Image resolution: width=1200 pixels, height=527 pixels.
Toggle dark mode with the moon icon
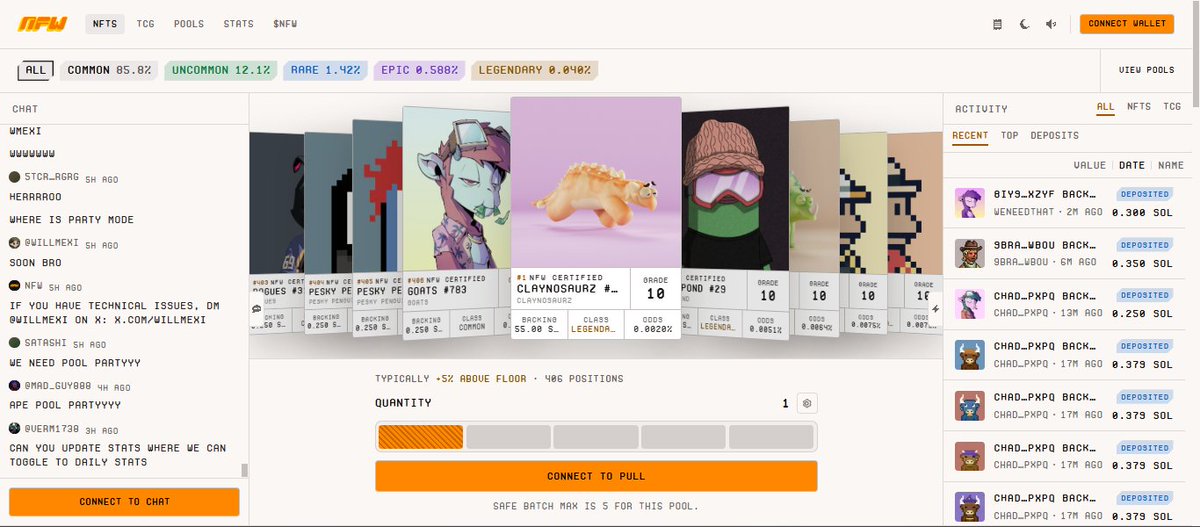pos(1024,24)
